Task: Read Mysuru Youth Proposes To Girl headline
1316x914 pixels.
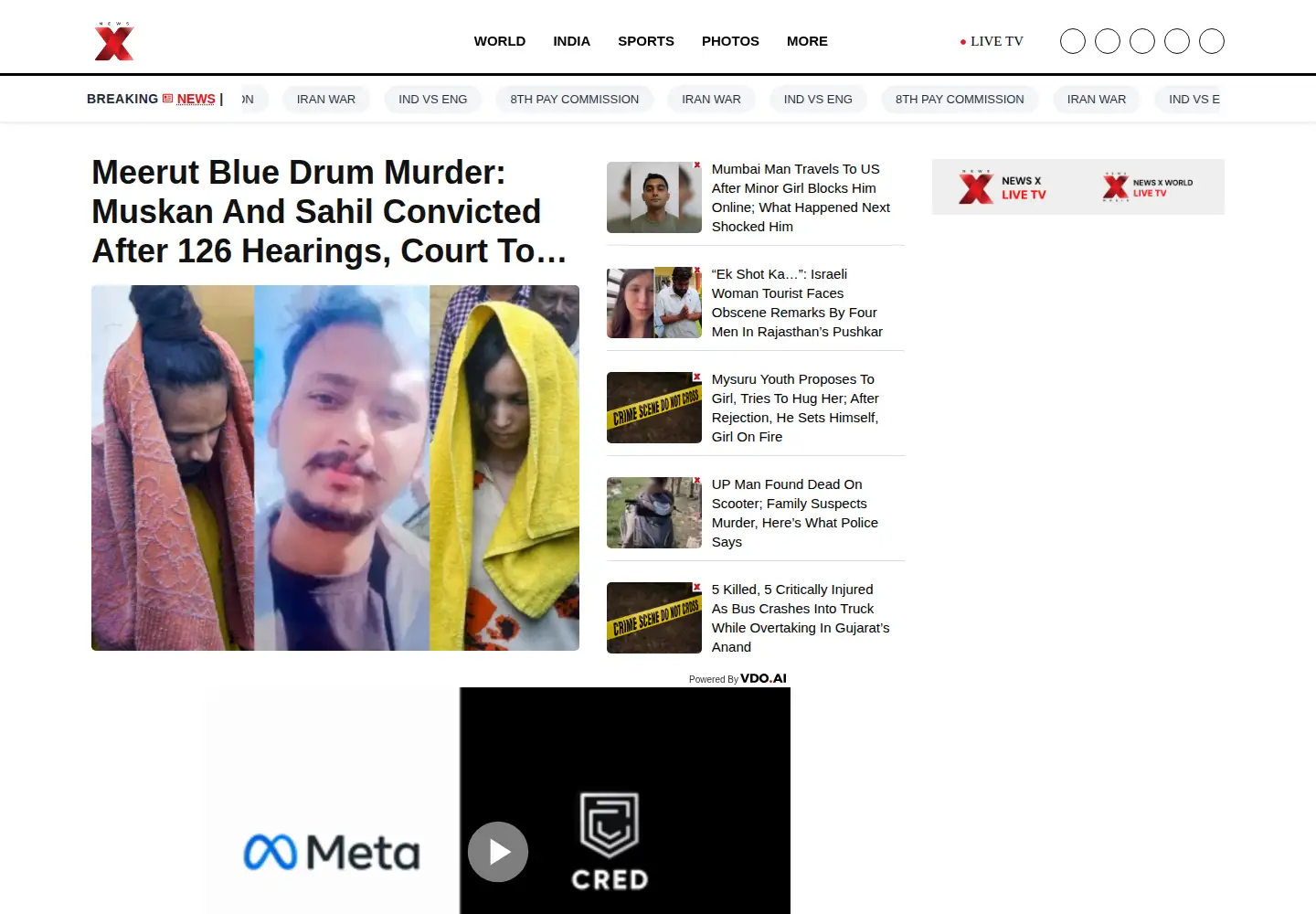Action: click(x=796, y=408)
